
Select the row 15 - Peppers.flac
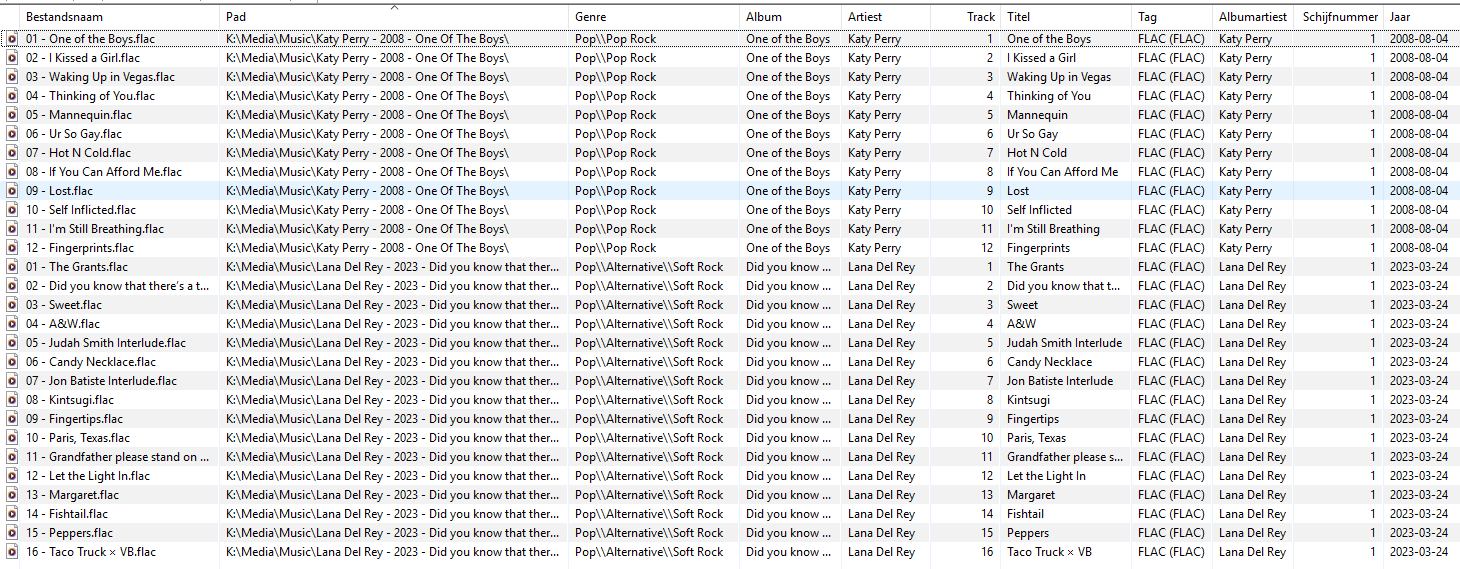pyautogui.click(x=730, y=533)
